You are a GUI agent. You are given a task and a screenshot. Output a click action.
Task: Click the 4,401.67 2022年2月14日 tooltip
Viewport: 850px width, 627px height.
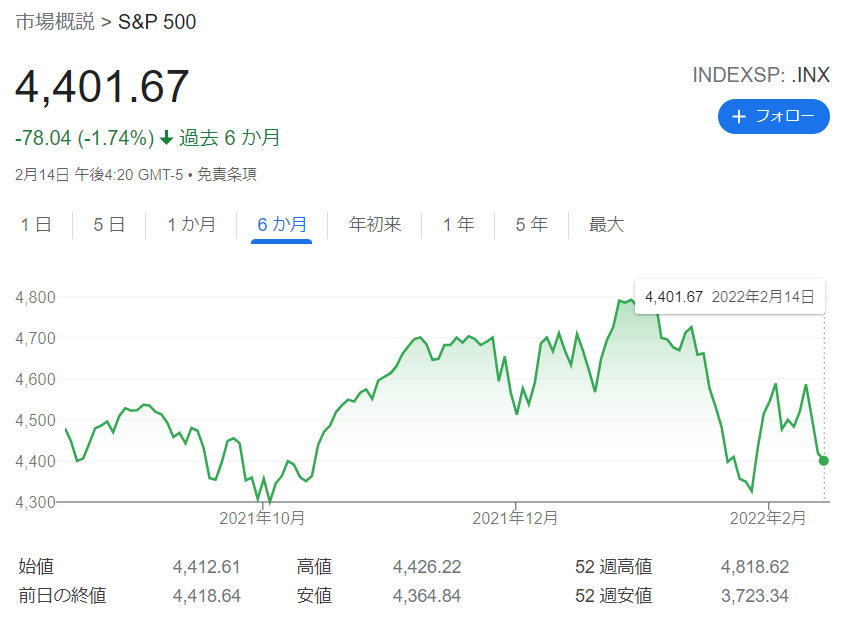[730, 296]
